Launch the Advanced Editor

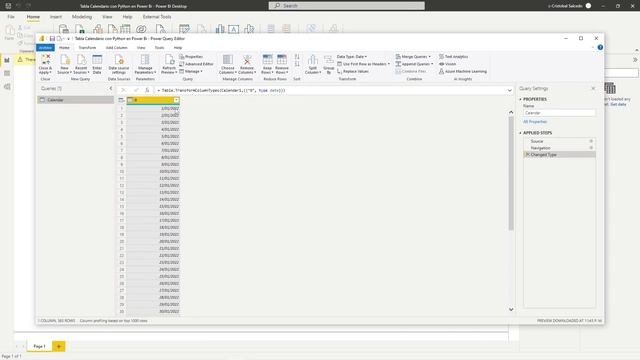click(x=196, y=64)
